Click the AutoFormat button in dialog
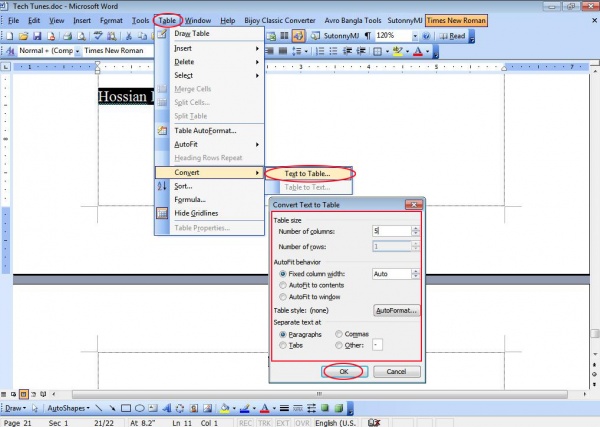The height and width of the screenshot is (427, 600). [395, 311]
